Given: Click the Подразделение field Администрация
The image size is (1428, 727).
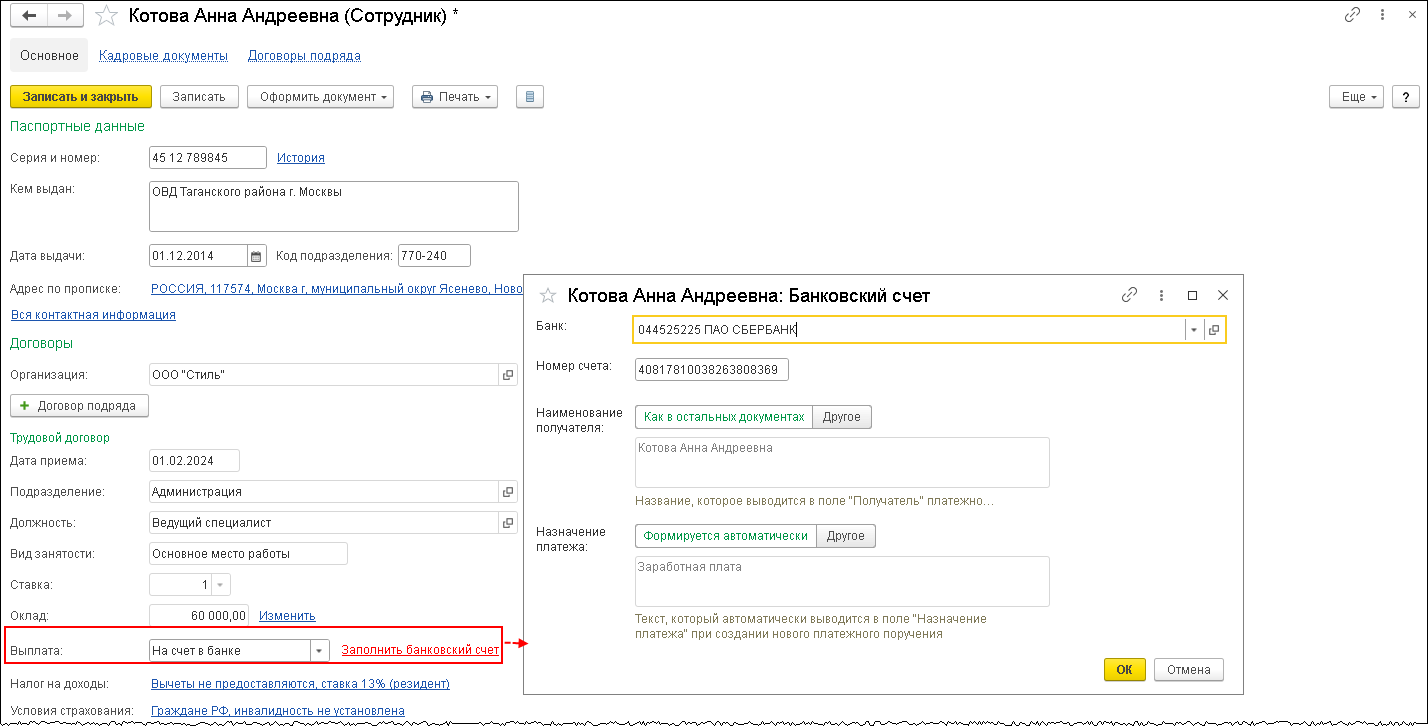Looking at the screenshot, I should (x=324, y=492).
